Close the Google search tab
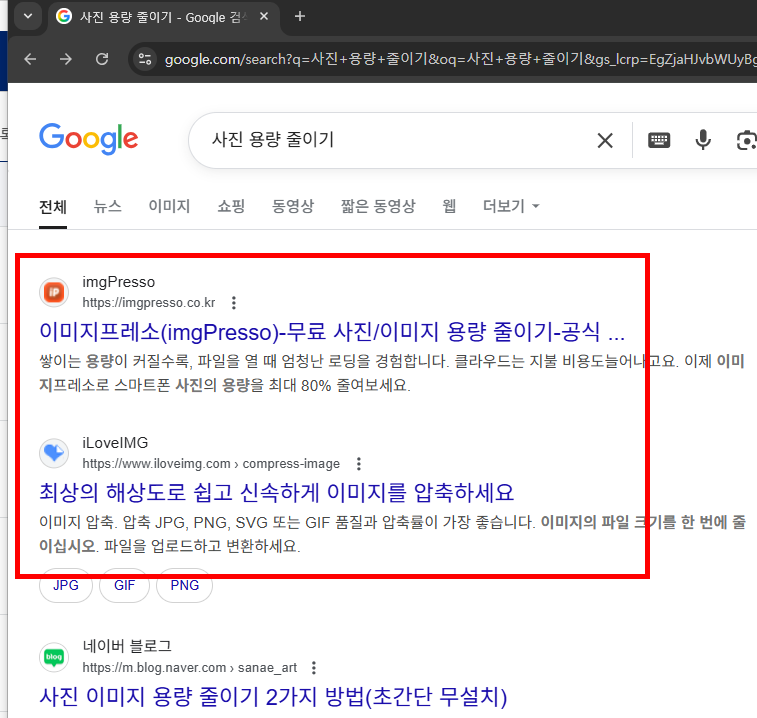Image resolution: width=757 pixels, height=718 pixels. coord(264,16)
